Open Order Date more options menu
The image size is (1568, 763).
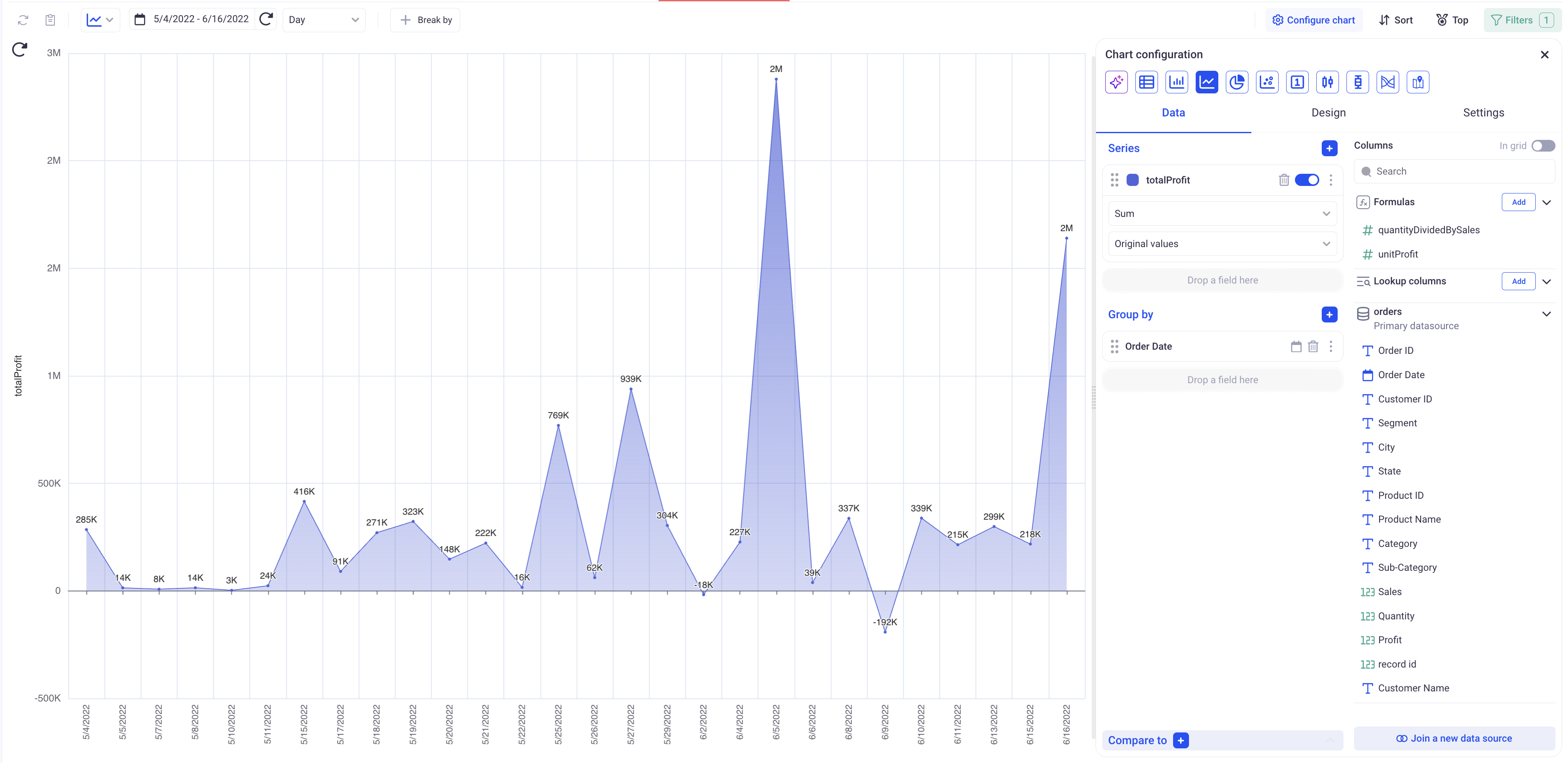pyautogui.click(x=1331, y=346)
